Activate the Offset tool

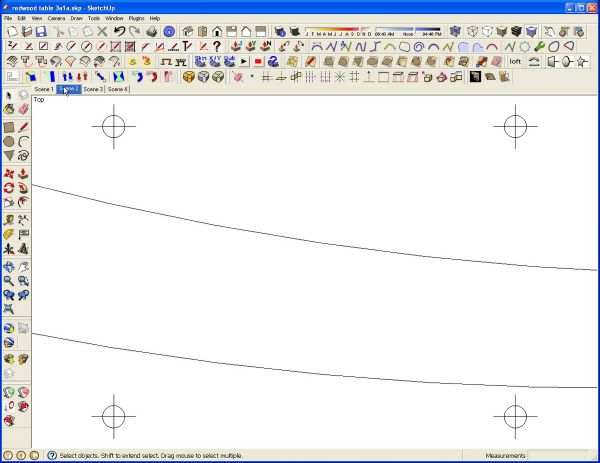(x=23, y=202)
